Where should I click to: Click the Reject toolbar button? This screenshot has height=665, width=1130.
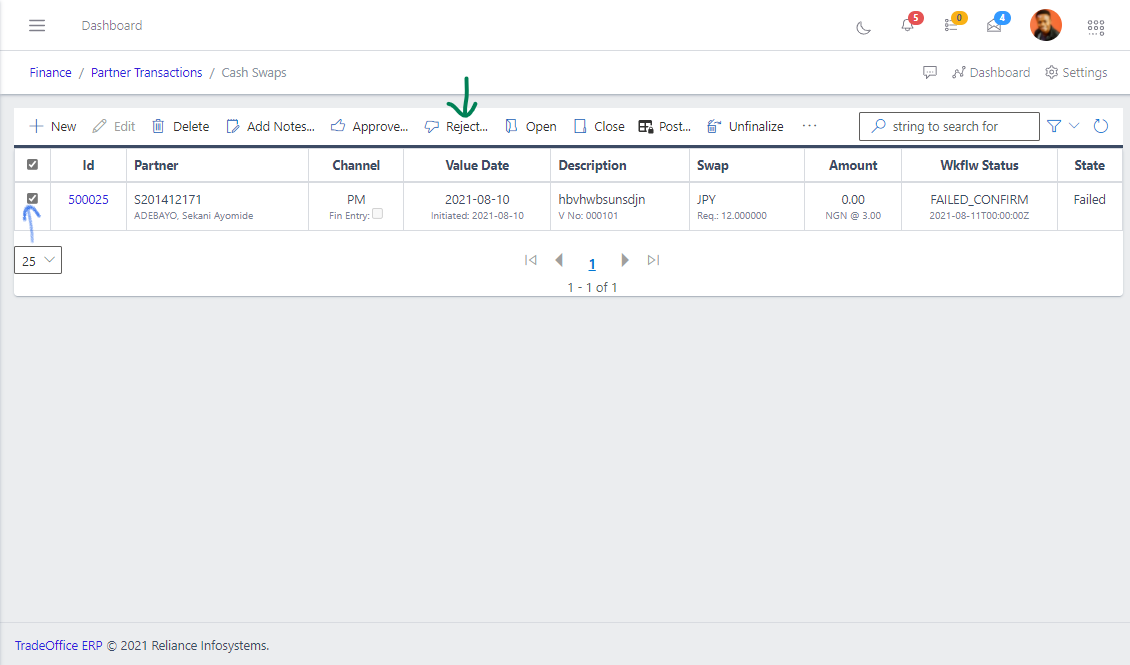456,127
